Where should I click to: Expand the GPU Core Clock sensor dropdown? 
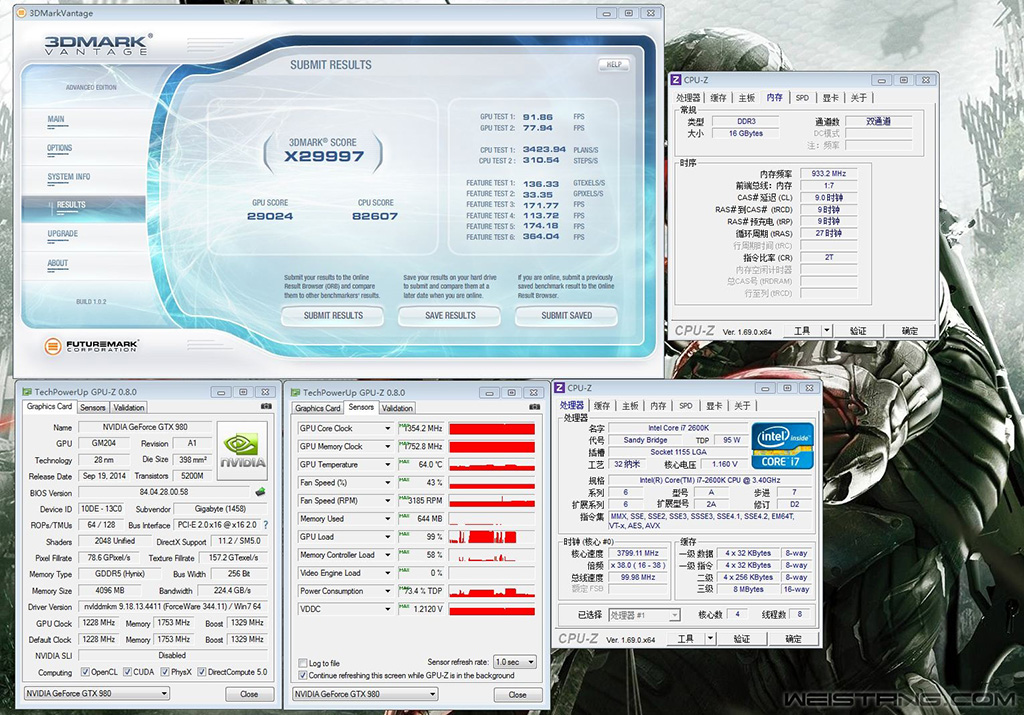pos(387,428)
